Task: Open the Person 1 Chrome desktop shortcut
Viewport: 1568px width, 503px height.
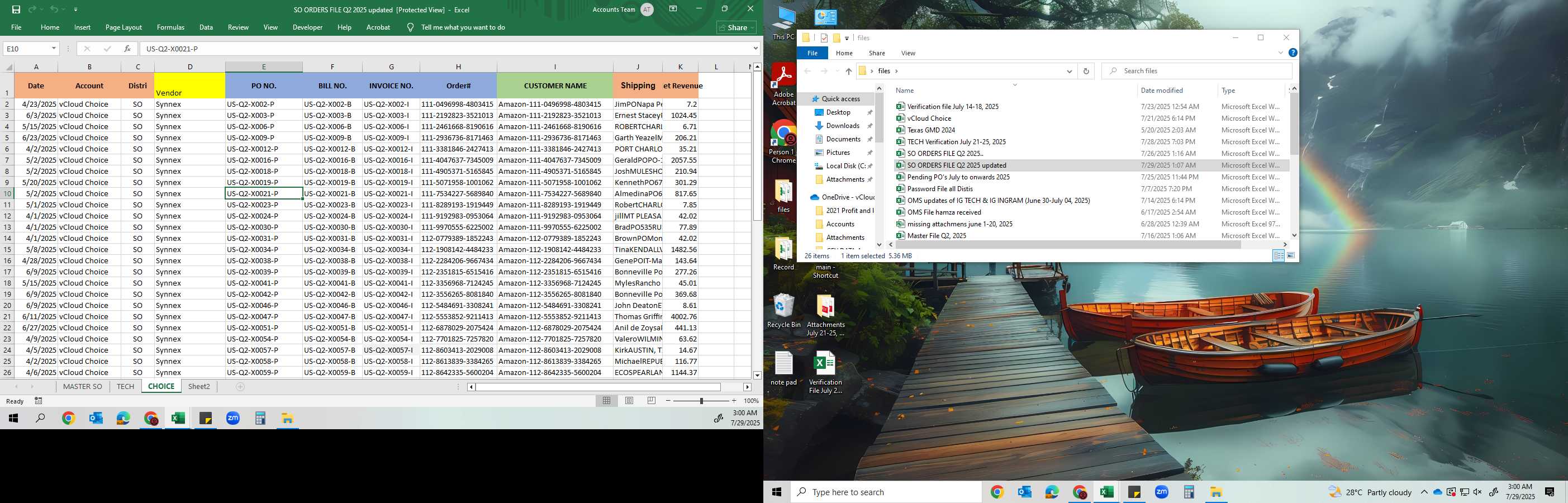Action: pyautogui.click(x=783, y=142)
